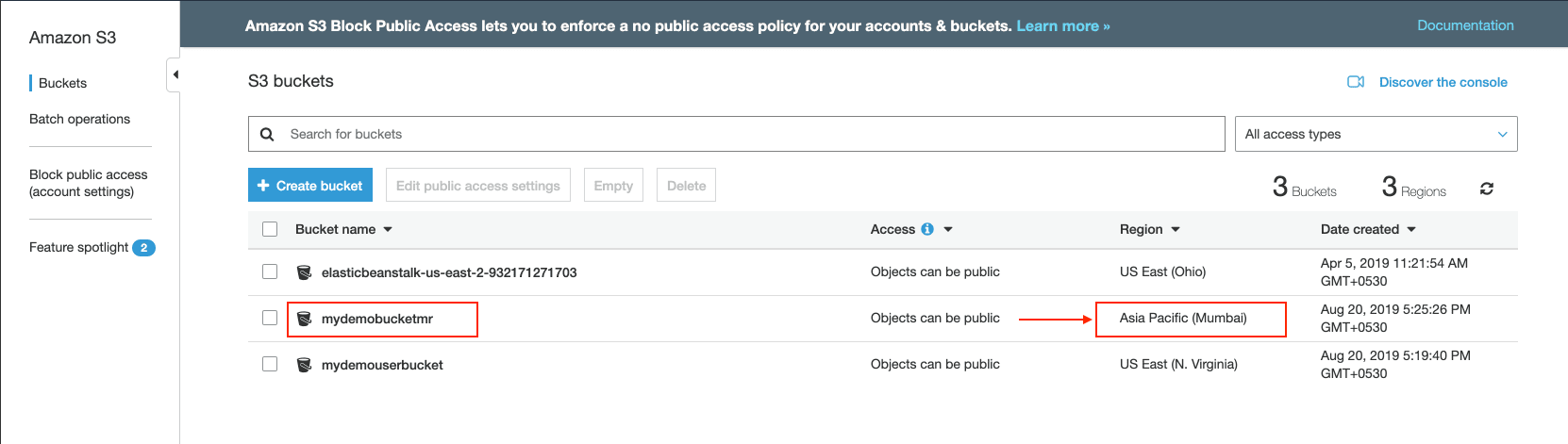Check the mydemouserbucket bucket checkbox
The height and width of the screenshot is (444, 1568).
(270, 364)
